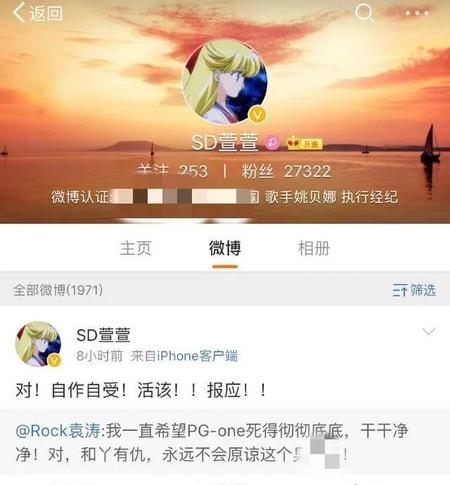Tap the back arrow 返回
The image size is (450, 485).
pyautogui.click(x=37, y=13)
